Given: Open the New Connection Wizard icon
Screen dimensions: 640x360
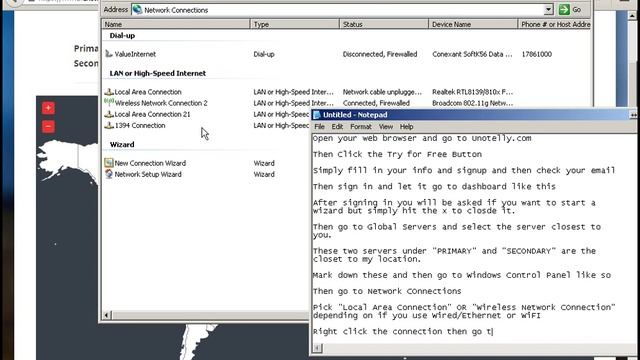Looking at the screenshot, I should [109, 163].
